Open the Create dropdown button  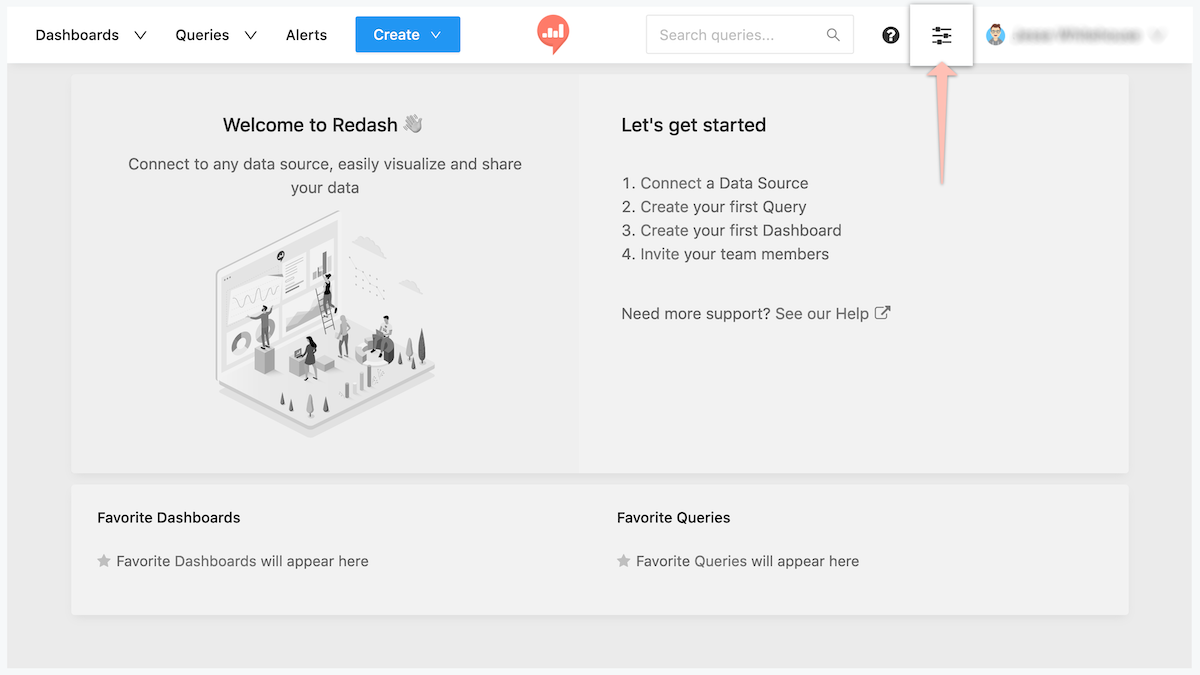point(407,35)
